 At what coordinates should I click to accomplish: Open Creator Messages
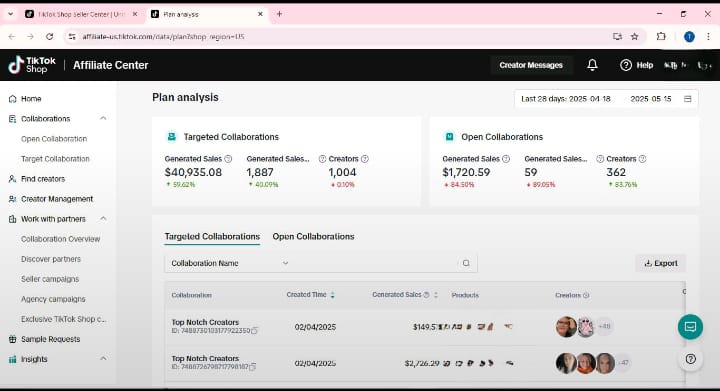[531, 65]
